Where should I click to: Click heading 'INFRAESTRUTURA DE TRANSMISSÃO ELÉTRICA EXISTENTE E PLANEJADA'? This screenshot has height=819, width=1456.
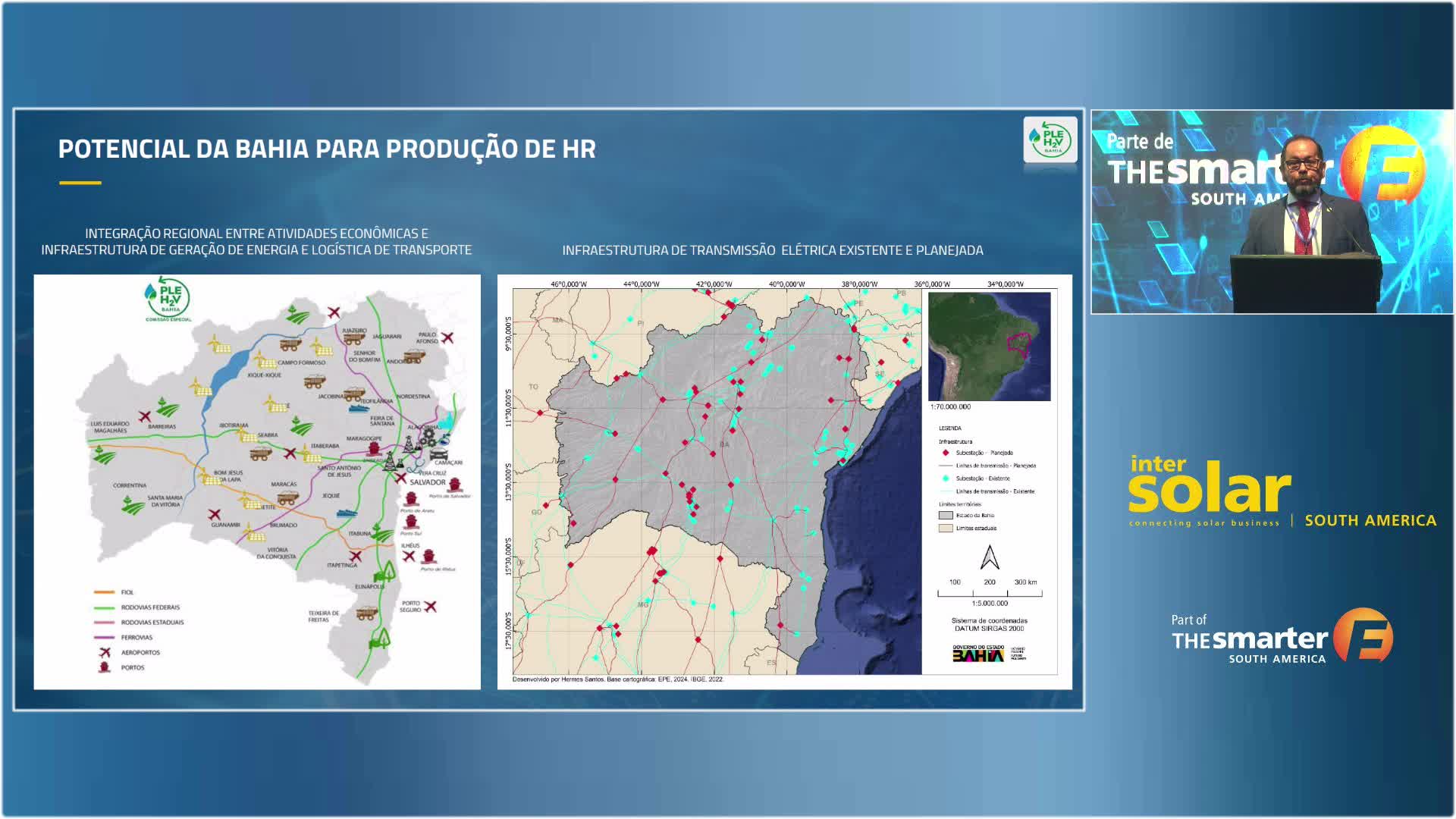[x=773, y=250]
